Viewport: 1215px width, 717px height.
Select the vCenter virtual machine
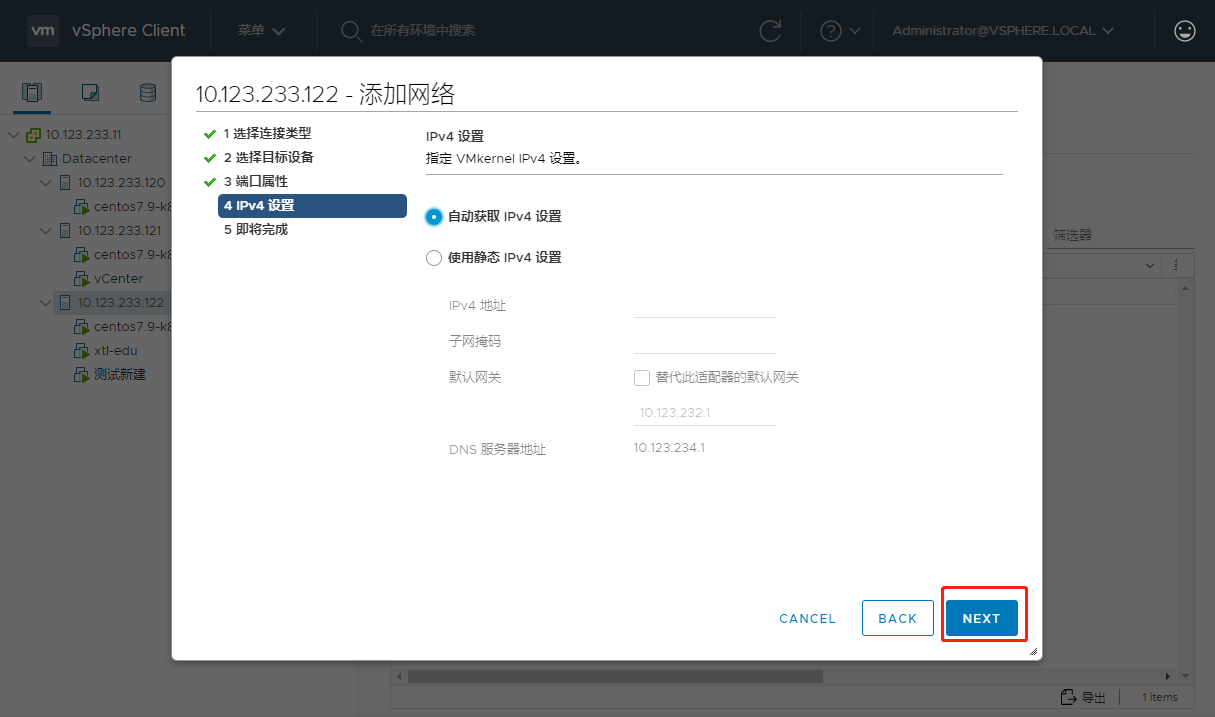(x=118, y=279)
